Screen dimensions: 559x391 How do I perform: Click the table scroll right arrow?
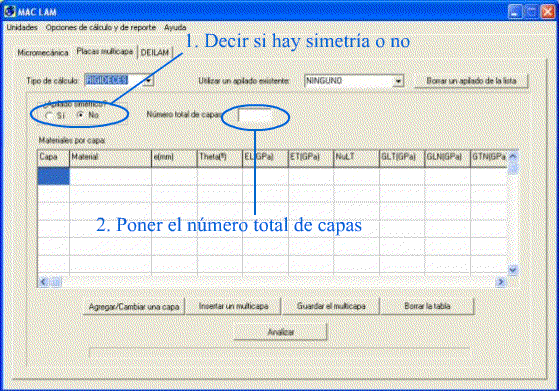pyautogui.click(x=500, y=282)
